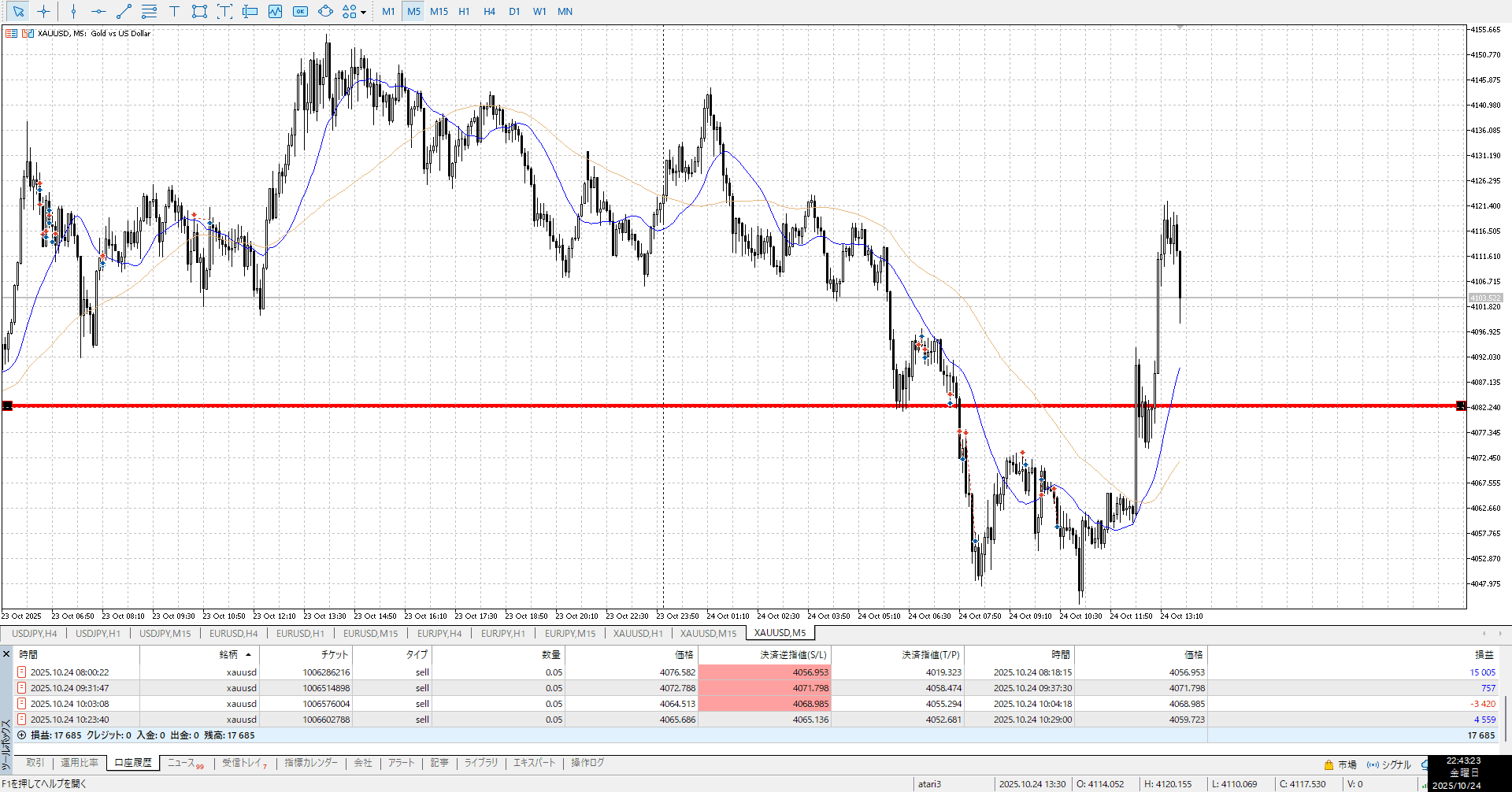Screen dimensions: 1512x792
Task: Enable the D1 daily timeframe
Action: click(514, 12)
